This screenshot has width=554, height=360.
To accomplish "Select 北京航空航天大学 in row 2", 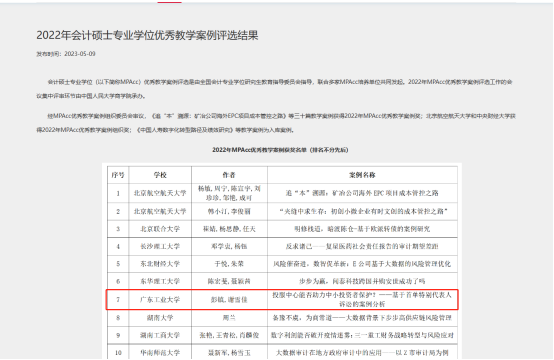I will (x=160, y=211).
